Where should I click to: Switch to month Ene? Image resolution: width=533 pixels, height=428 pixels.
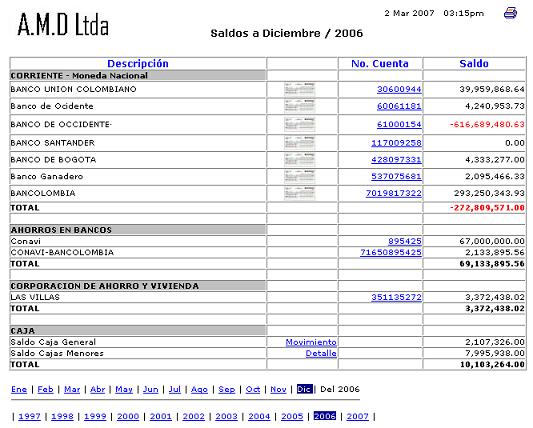click(19, 389)
